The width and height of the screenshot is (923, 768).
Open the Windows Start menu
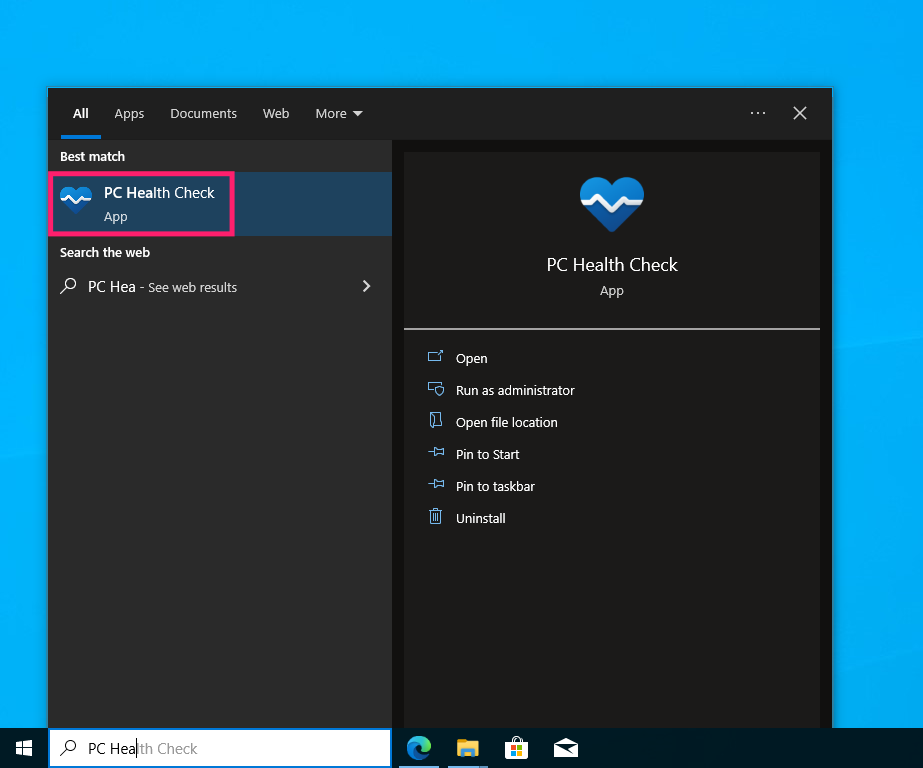tap(24, 748)
